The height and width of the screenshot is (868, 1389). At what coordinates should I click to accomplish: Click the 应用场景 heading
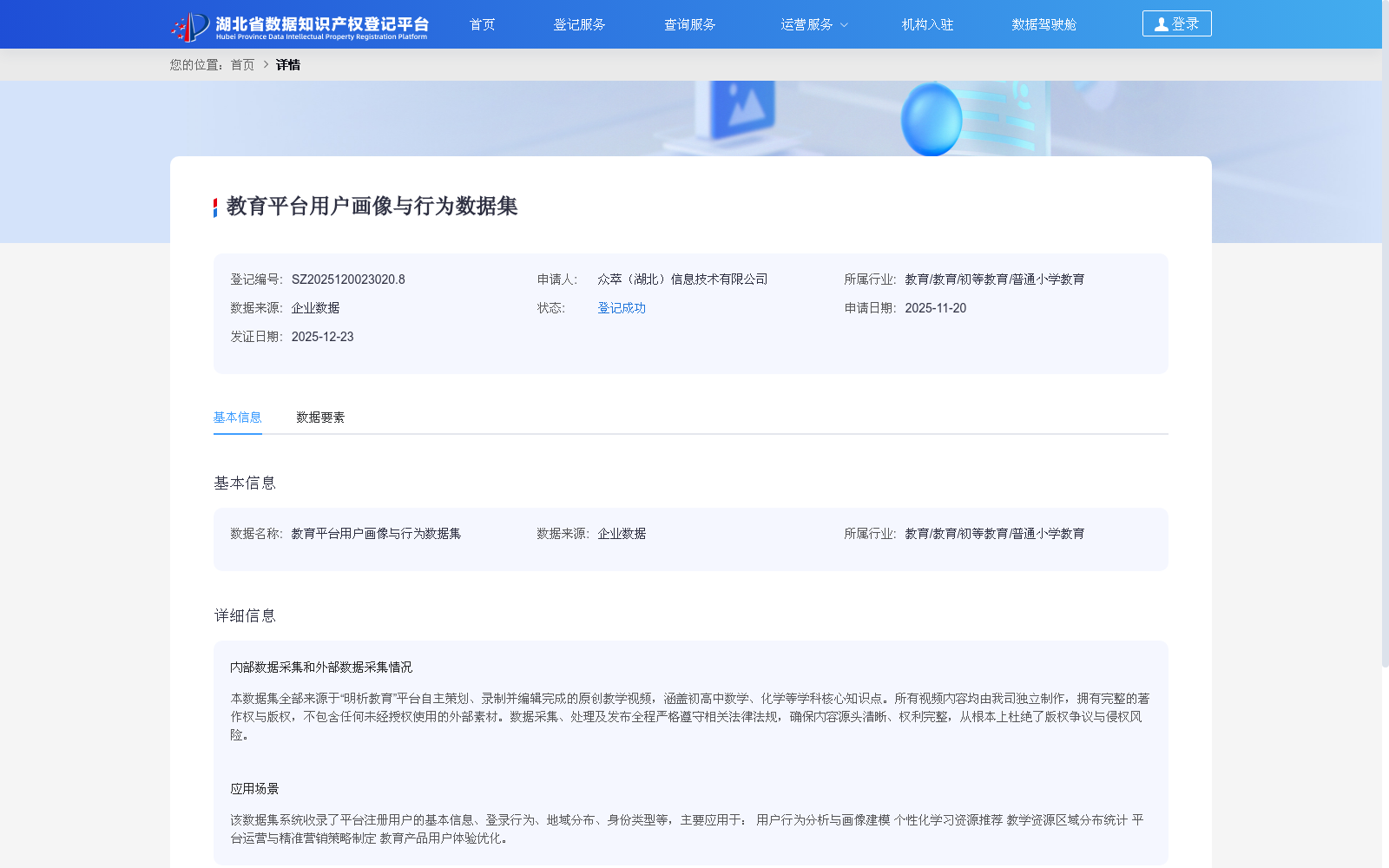tap(254, 788)
